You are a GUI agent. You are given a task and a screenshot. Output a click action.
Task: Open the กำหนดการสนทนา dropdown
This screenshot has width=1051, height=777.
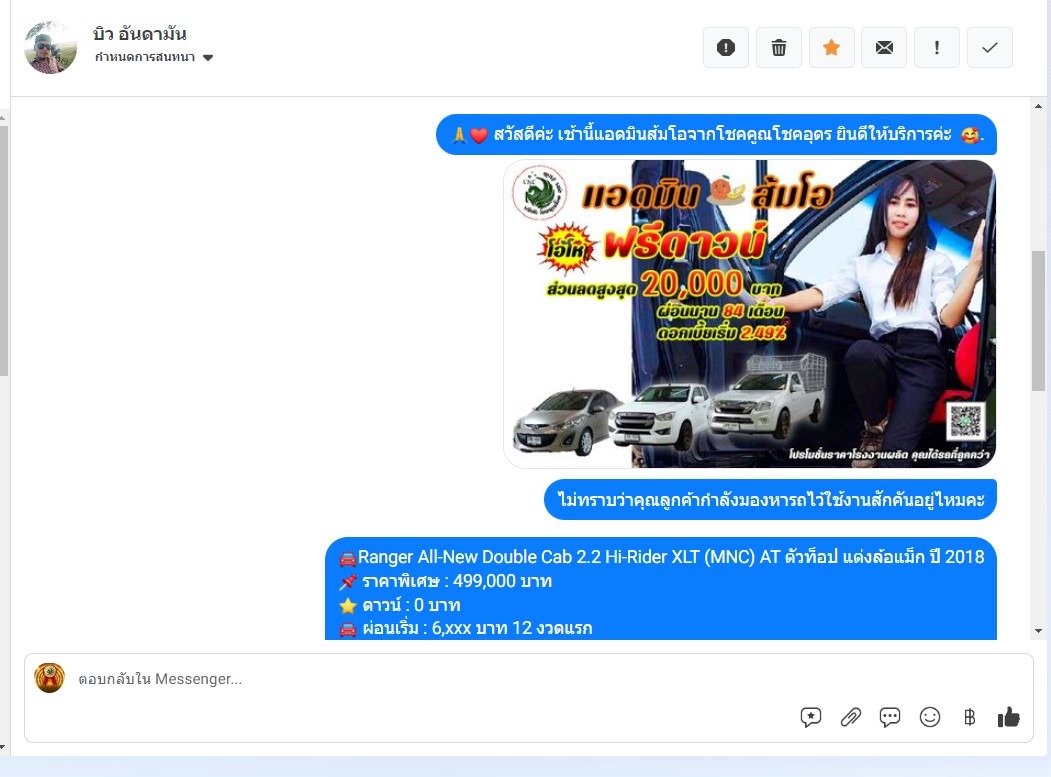coord(154,58)
